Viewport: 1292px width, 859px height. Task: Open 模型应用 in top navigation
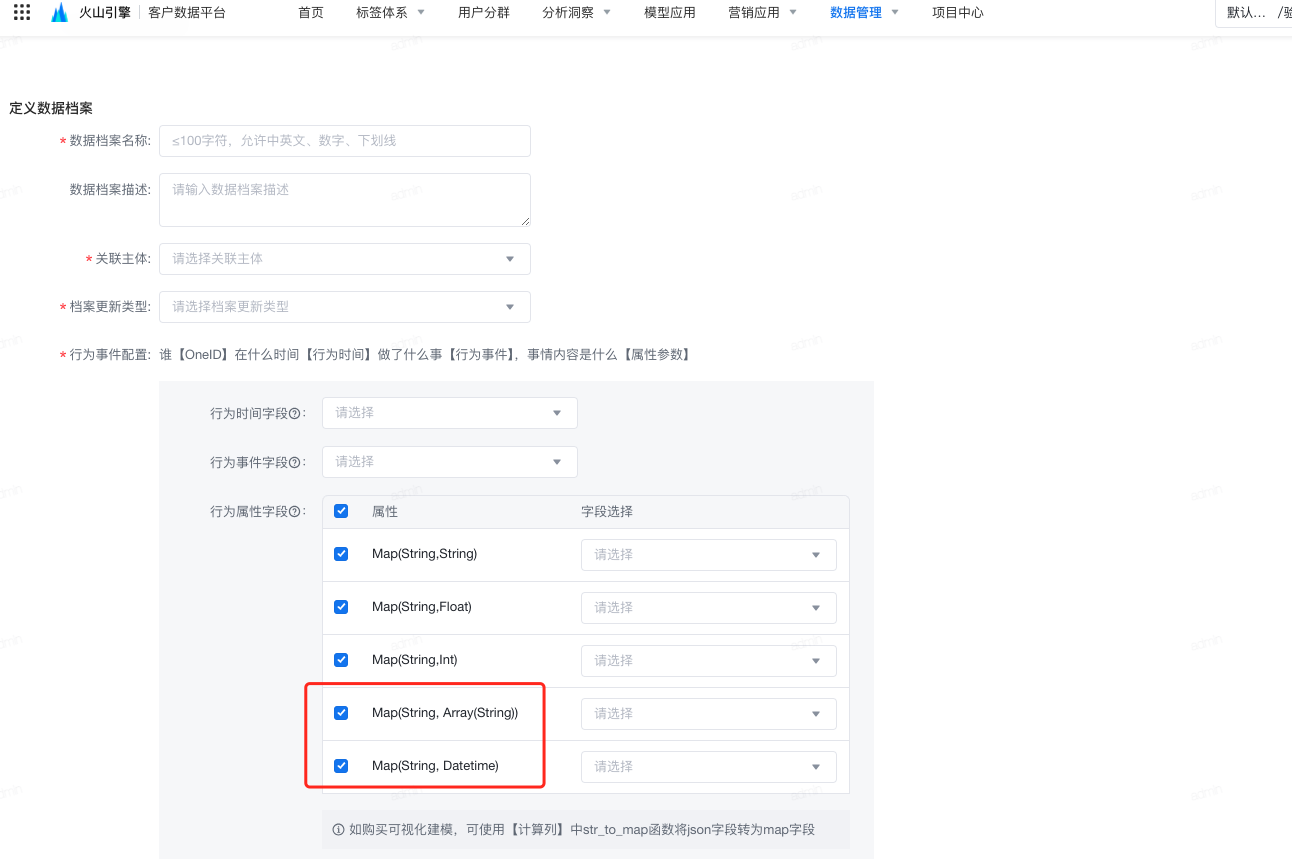pyautogui.click(x=670, y=13)
